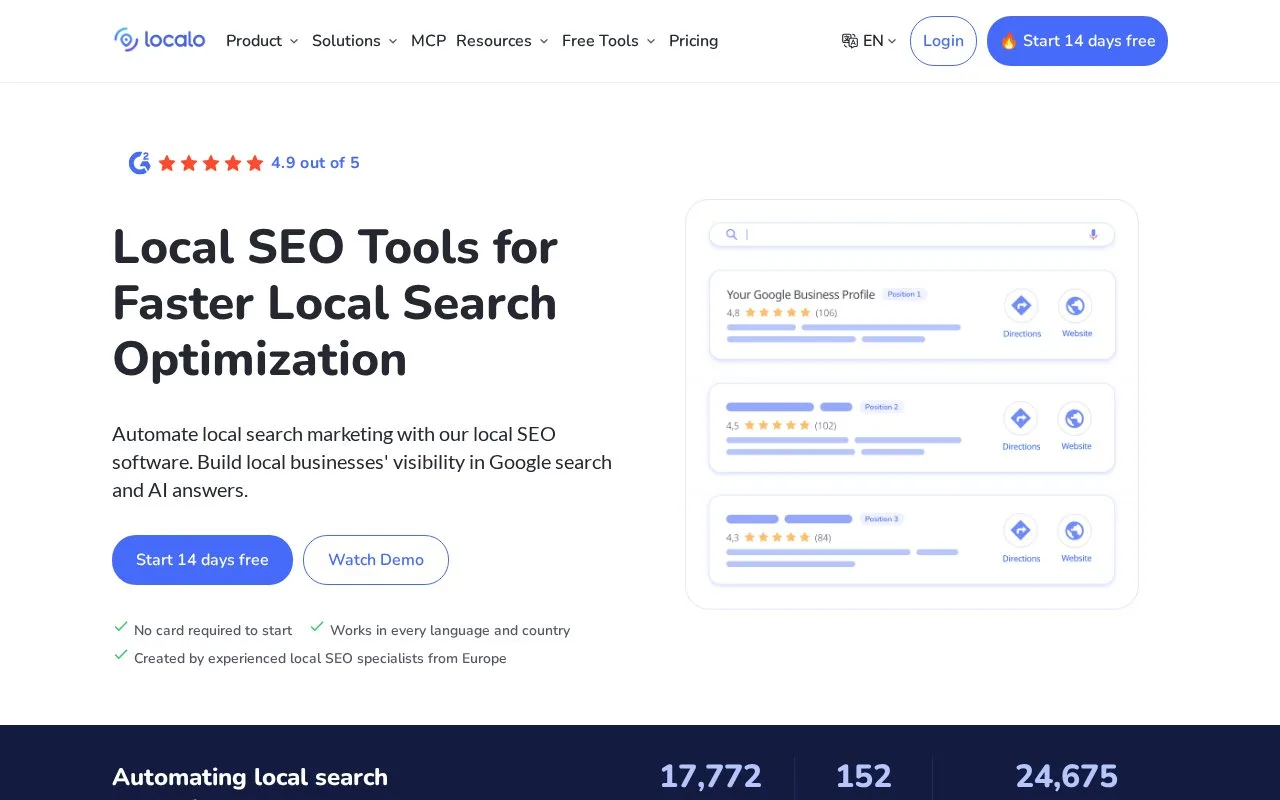This screenshot has width=1280, height=800.
Task: Click inside the mockup search field
Action: click(912, 234)
